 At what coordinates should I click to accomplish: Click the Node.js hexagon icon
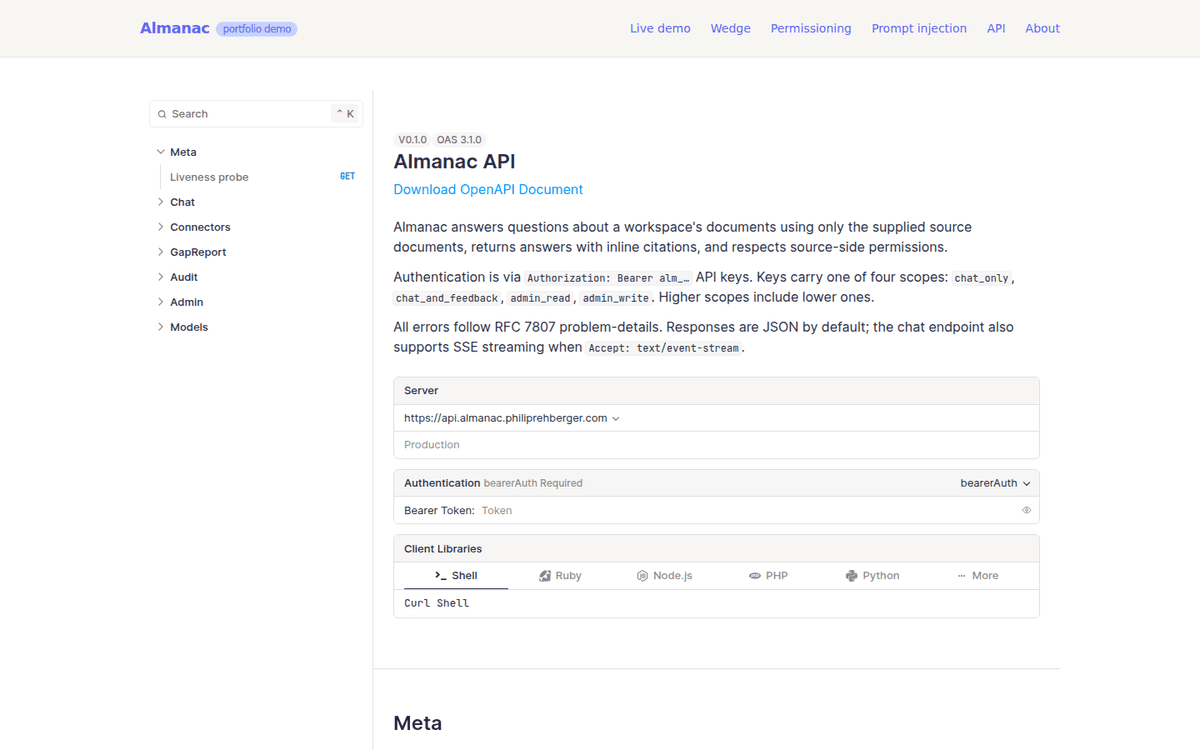point(642,576)
